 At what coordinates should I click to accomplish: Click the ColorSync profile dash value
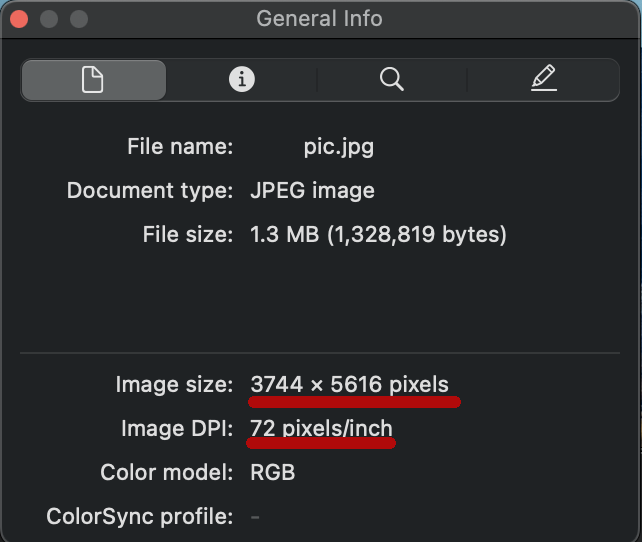pyautogui.click(x=255, y=517)
